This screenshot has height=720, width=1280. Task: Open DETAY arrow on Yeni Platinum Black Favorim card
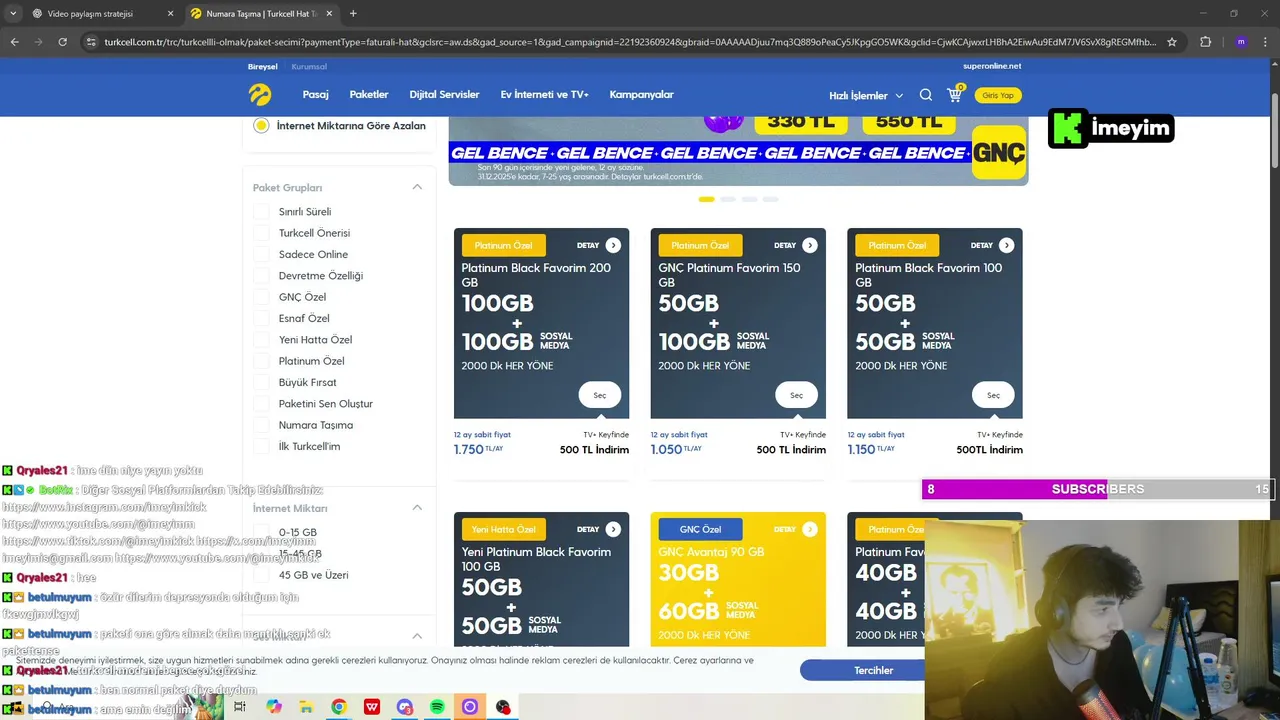[613, 529]
